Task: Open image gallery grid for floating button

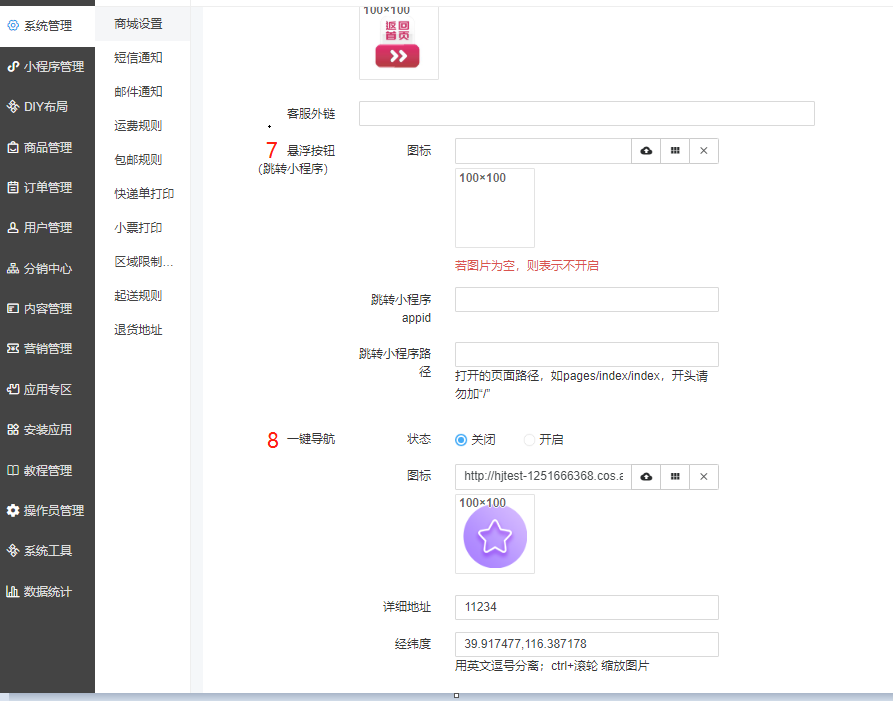Action: pos(675,151)
